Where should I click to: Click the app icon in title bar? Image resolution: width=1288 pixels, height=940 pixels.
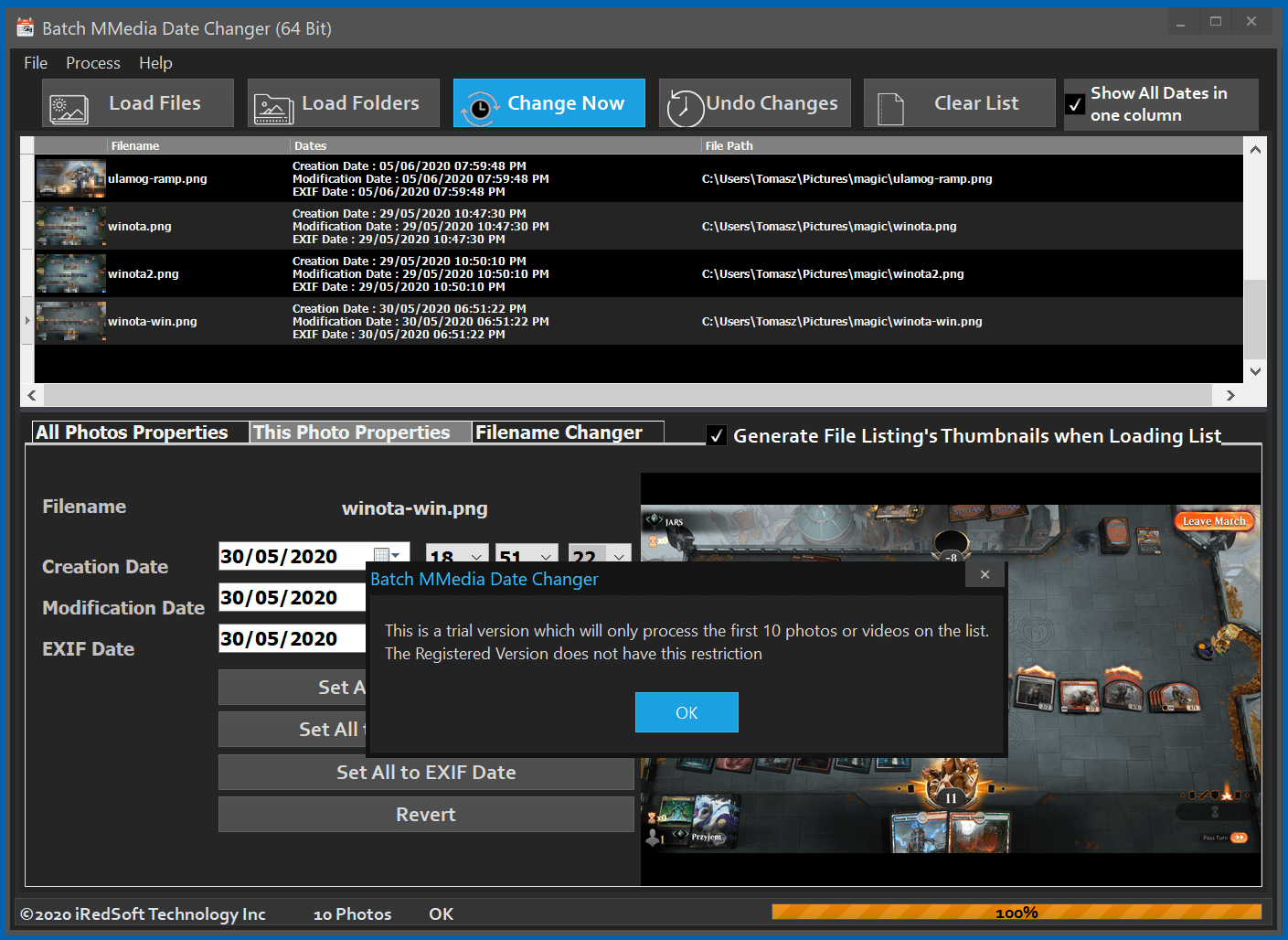(x=26, y=27)
